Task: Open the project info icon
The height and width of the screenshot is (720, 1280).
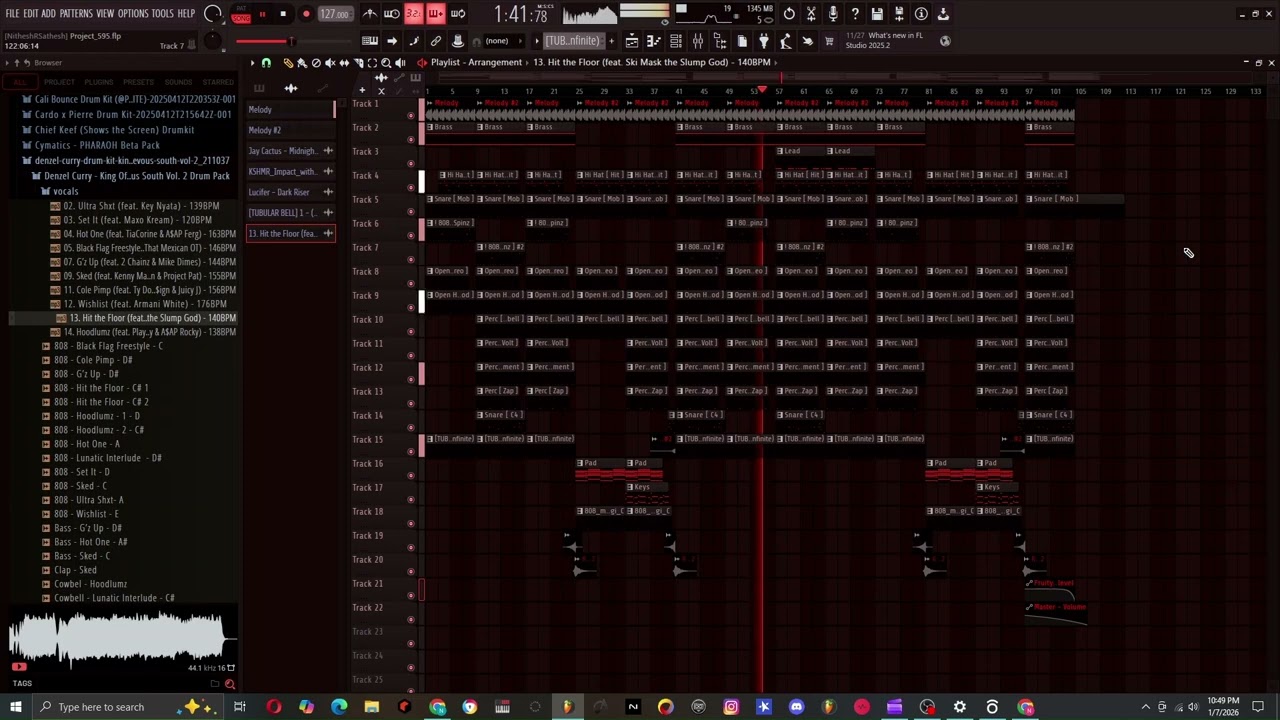Action: (x=921, y=14)
